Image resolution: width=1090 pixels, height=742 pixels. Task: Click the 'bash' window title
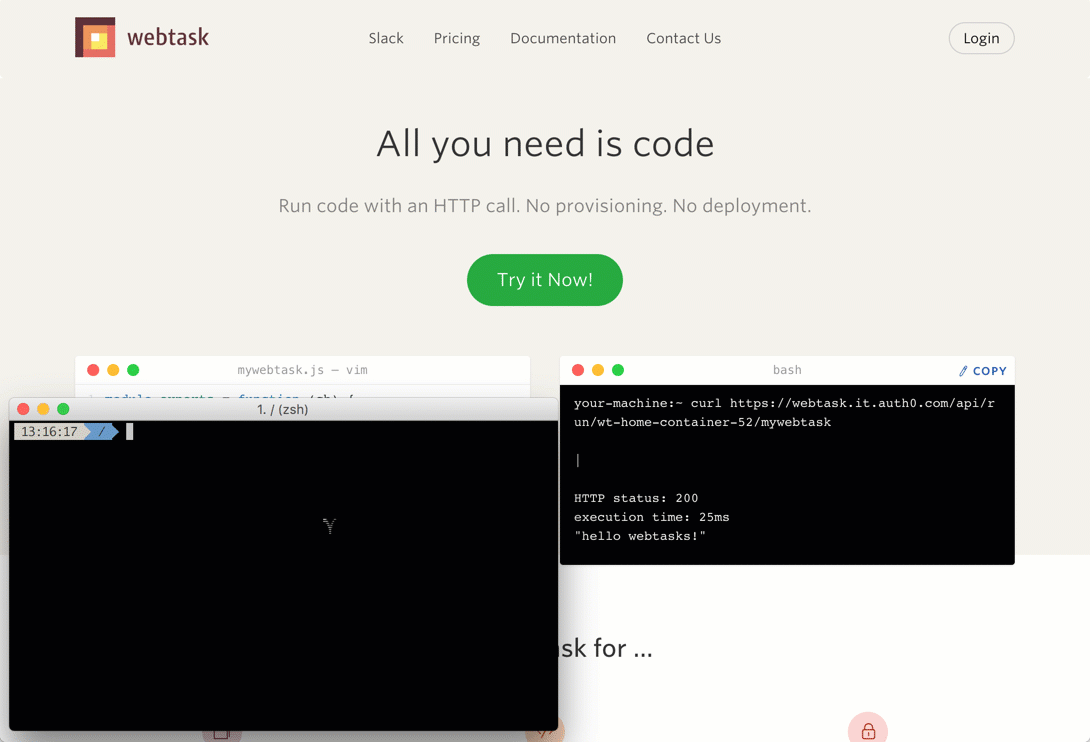787,370
